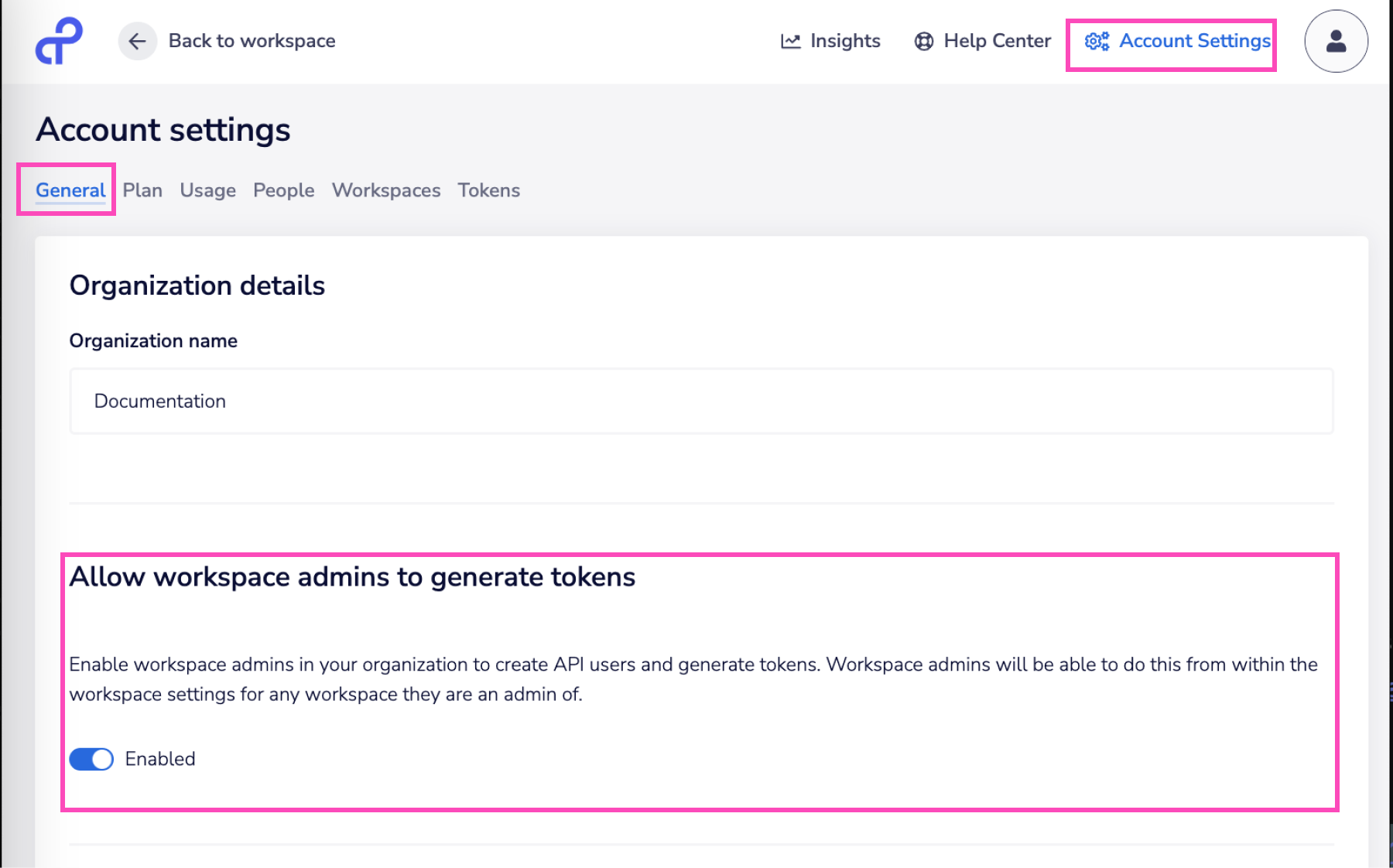Click the Organization name field label
This screenshot has width=1393, height=868.
153,341
